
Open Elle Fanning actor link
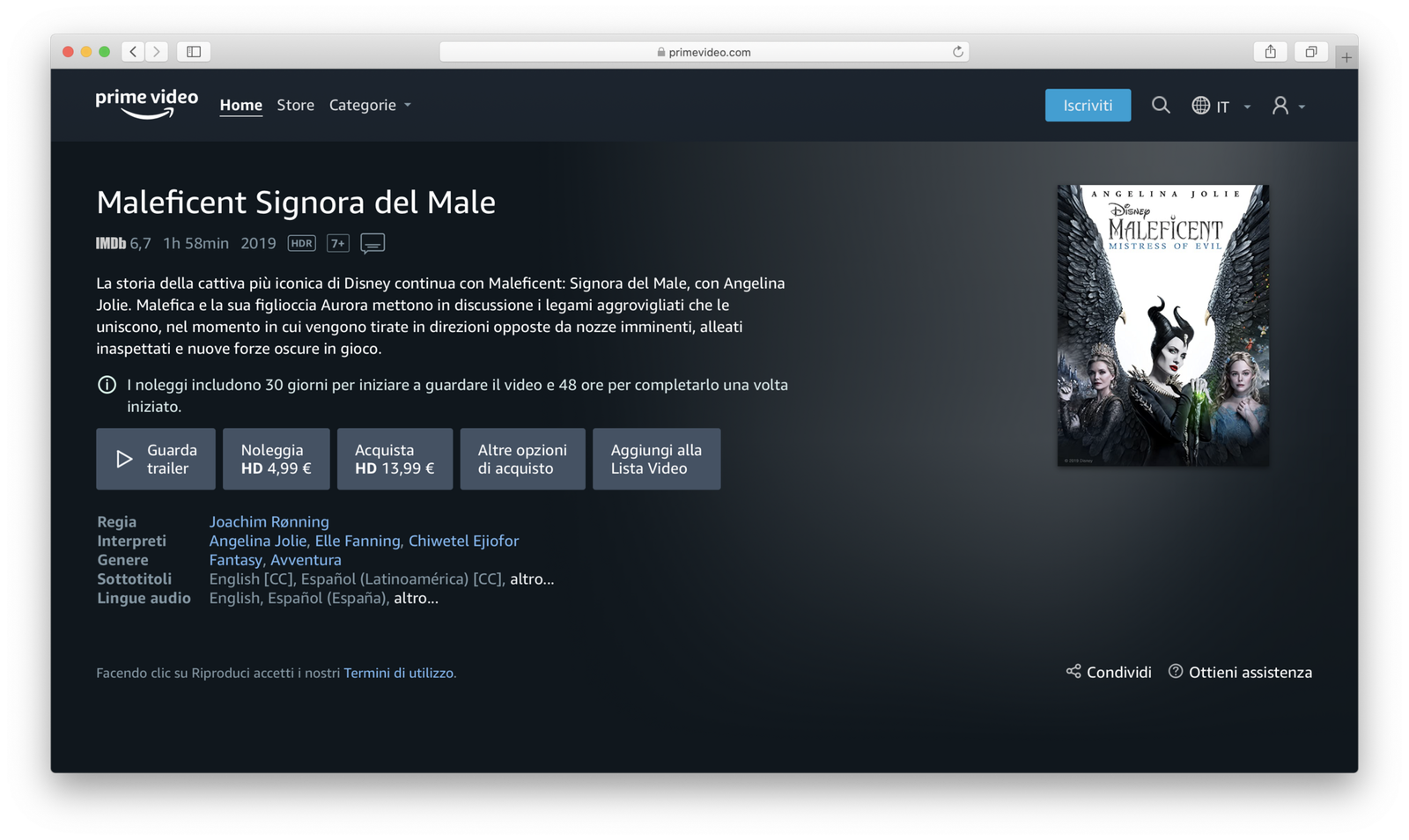coord(357,541)
